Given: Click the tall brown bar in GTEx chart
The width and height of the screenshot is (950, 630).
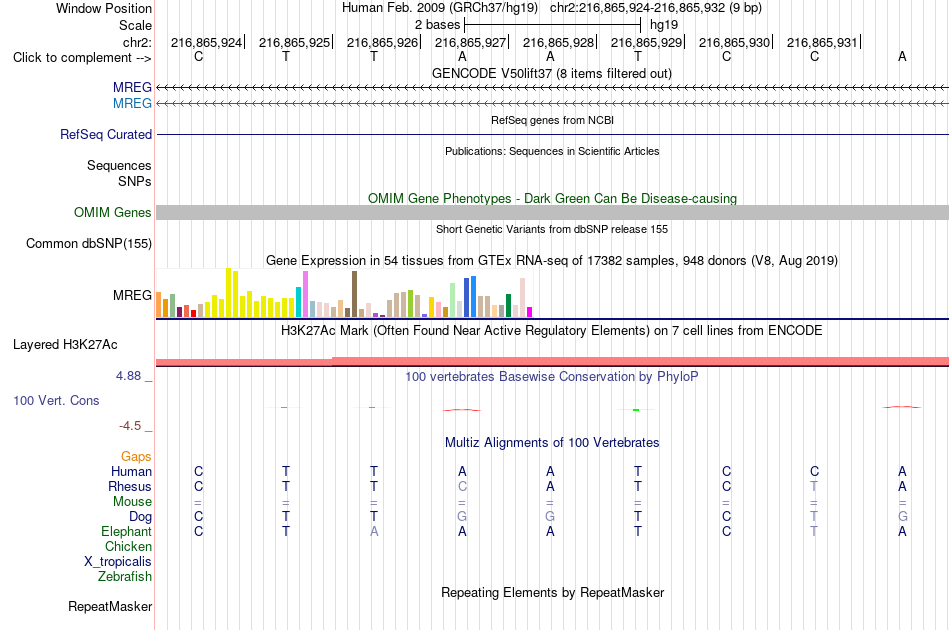Looking at the screenshot, I should tap(354, 294).
